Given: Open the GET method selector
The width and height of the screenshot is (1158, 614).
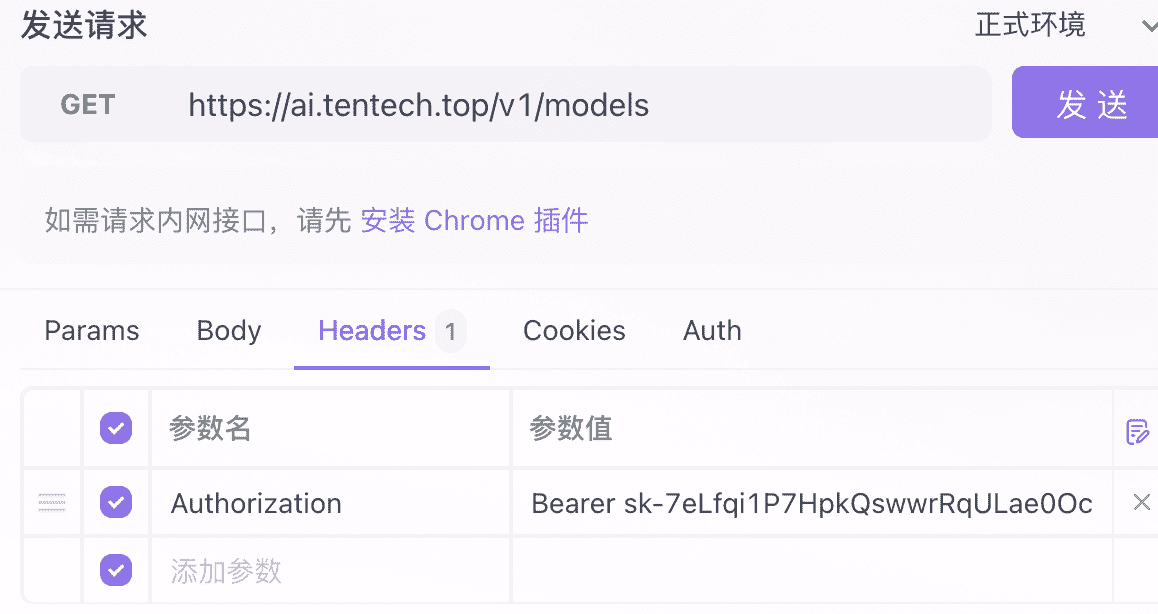Looking at the screenshot, I should [88, 105].
